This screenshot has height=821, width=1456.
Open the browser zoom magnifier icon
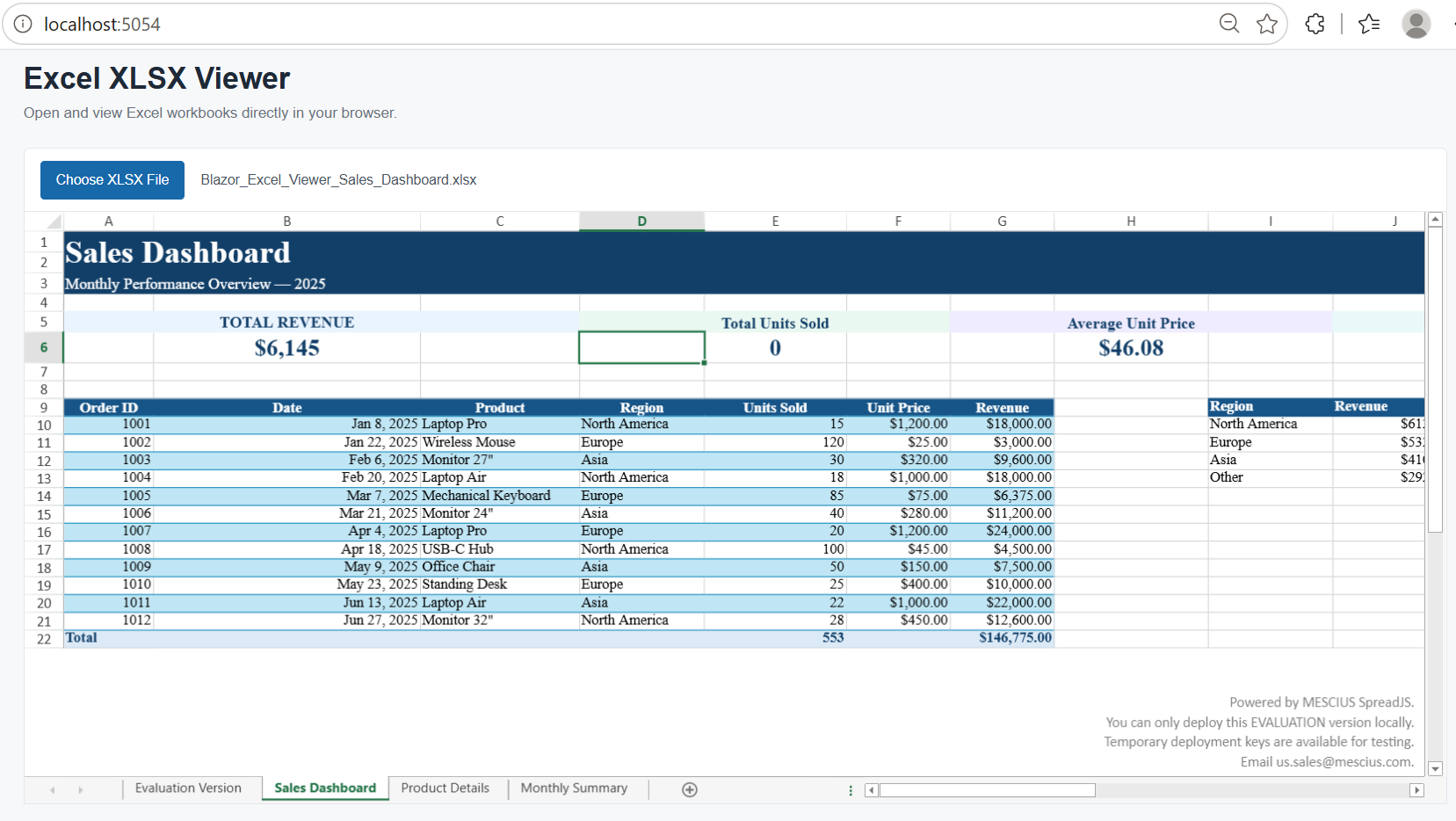[1229, 24]
